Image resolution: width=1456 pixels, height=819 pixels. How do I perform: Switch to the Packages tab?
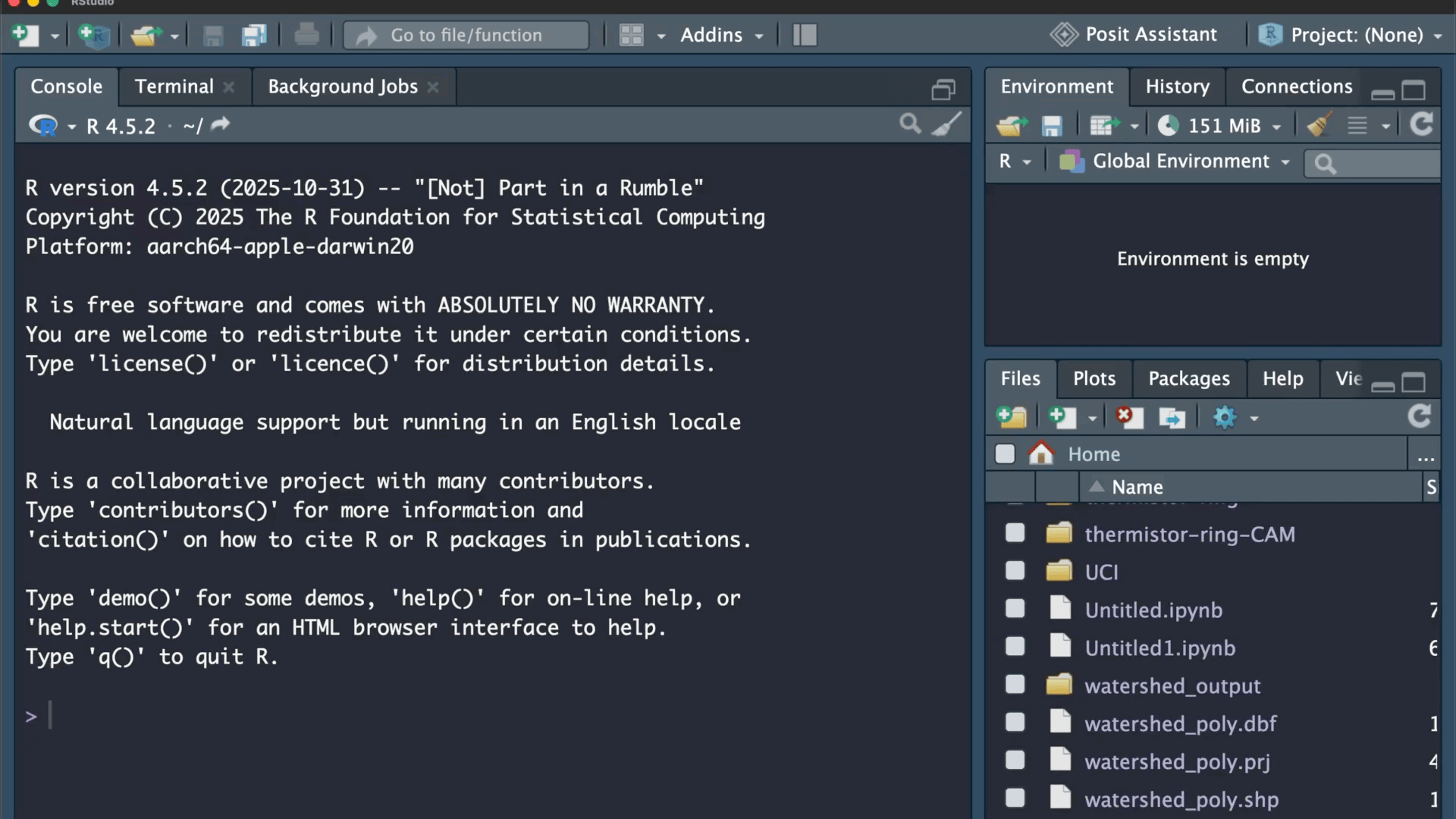pos(1188,378)
